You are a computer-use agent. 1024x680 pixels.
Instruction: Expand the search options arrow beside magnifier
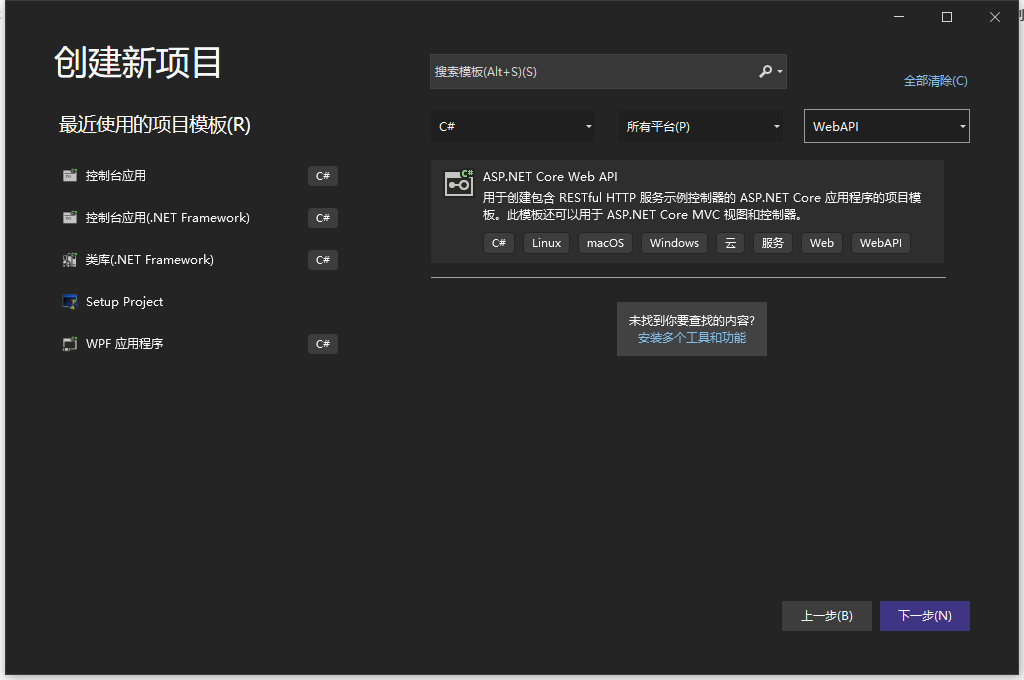coord(780,71)
